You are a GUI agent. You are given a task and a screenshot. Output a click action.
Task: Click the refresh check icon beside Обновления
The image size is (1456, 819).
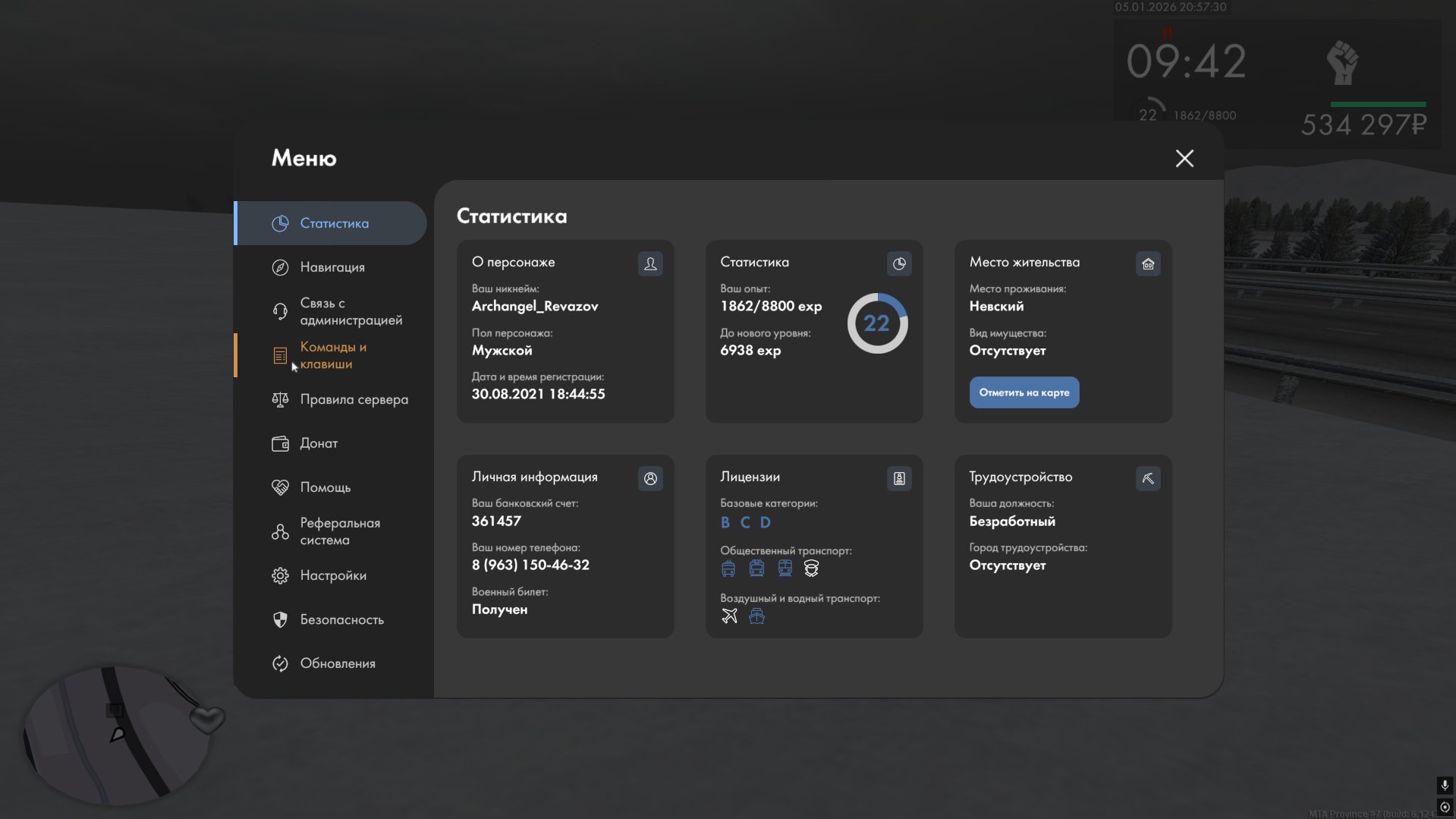pos(280,663)
